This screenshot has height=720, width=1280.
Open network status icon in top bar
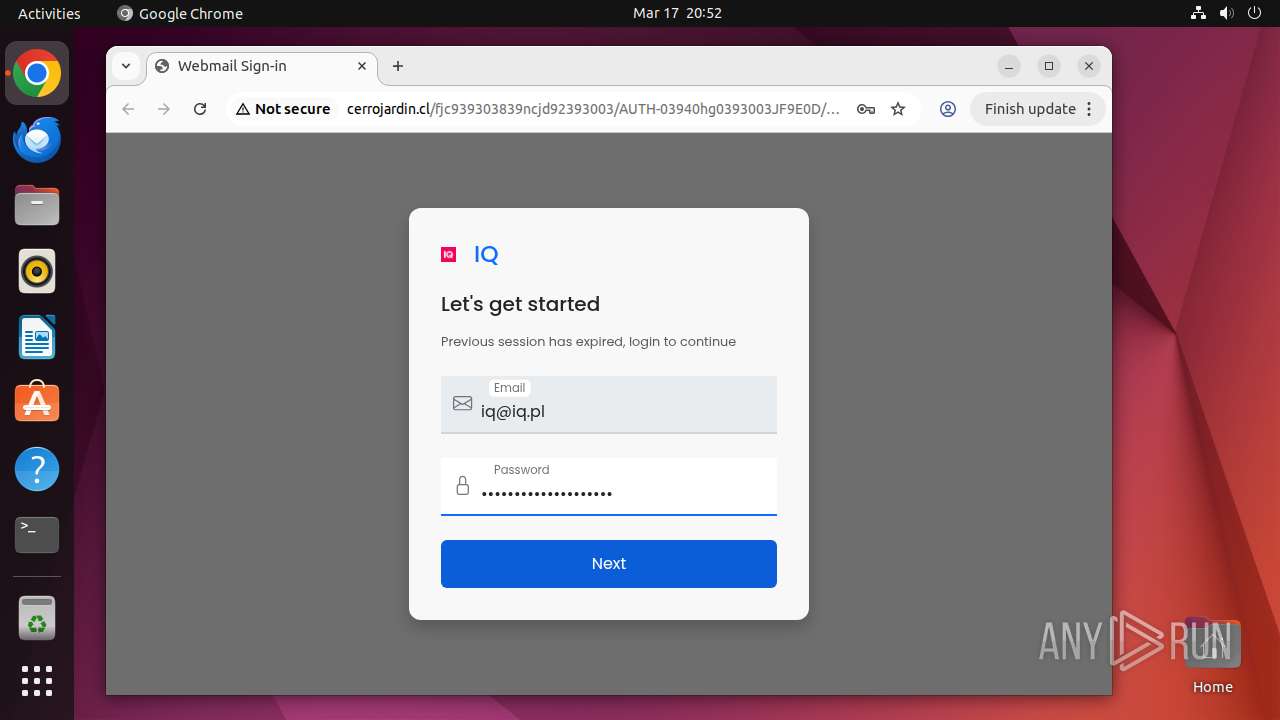pyautogui.click(x=1199, y=13)
